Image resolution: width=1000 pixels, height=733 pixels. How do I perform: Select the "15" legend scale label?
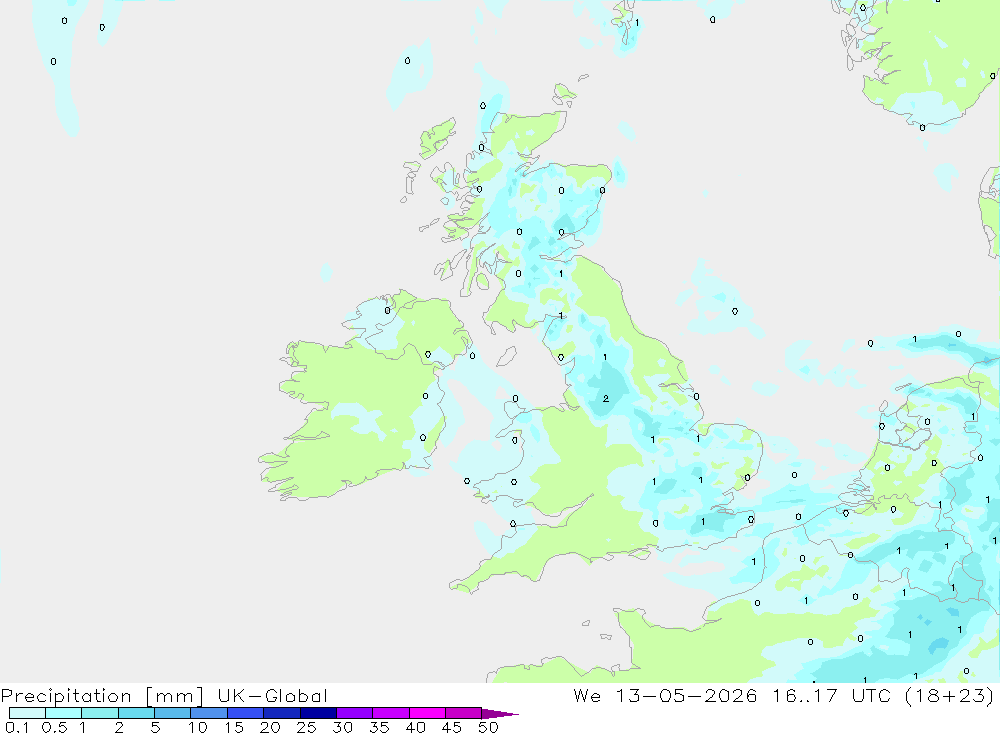pos(234,727)
